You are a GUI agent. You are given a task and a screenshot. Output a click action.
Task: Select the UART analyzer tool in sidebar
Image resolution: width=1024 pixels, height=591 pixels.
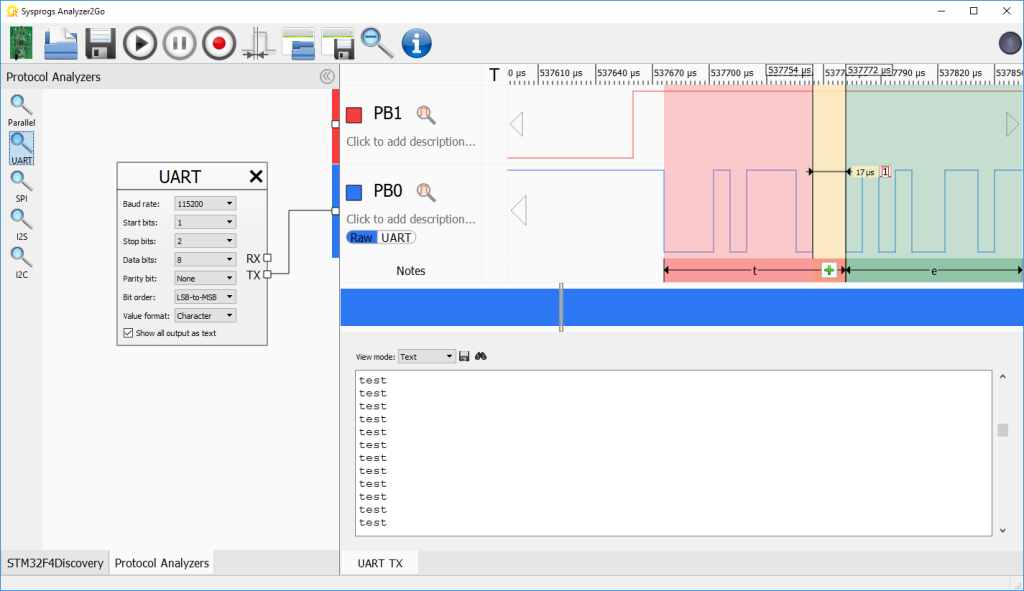click(x=21, y=145)
